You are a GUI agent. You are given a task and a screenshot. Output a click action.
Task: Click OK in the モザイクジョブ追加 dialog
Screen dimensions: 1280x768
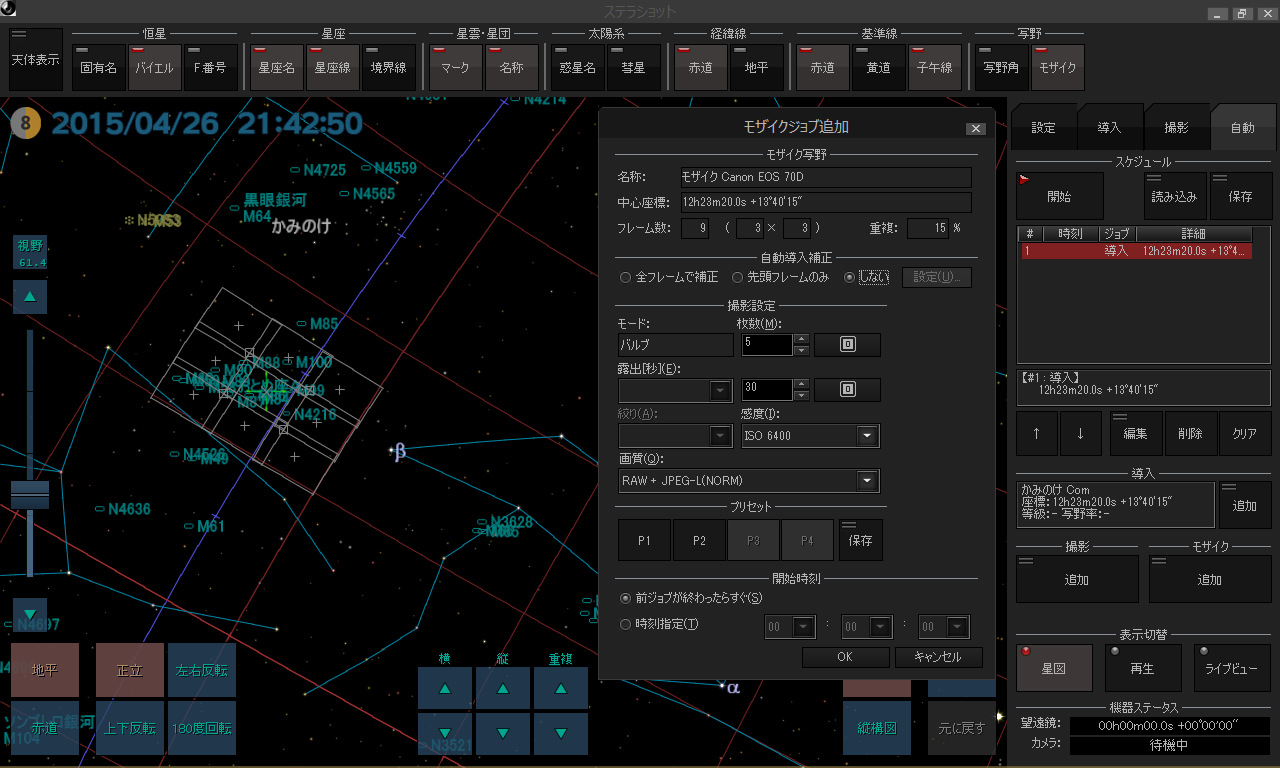tap(845, 657)
